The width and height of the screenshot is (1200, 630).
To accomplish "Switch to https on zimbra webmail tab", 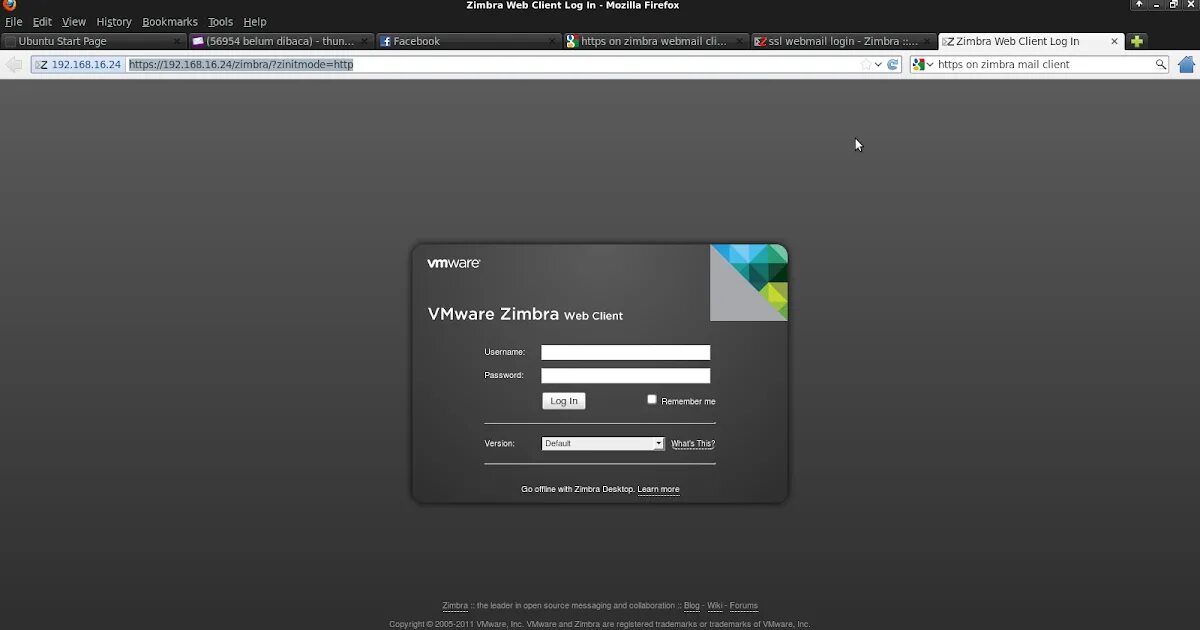I will click(655, 41).
